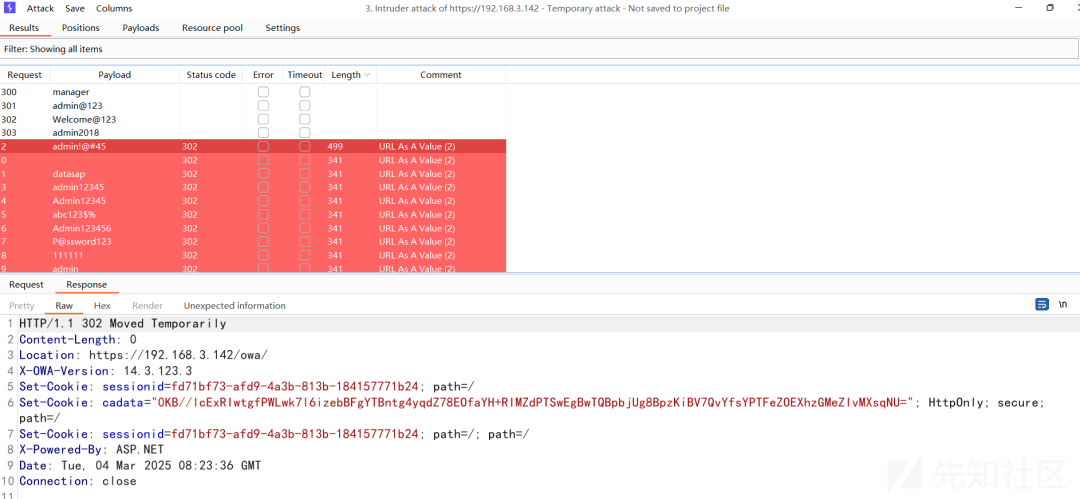Select the datasap payload row

[x=253, y=174]
